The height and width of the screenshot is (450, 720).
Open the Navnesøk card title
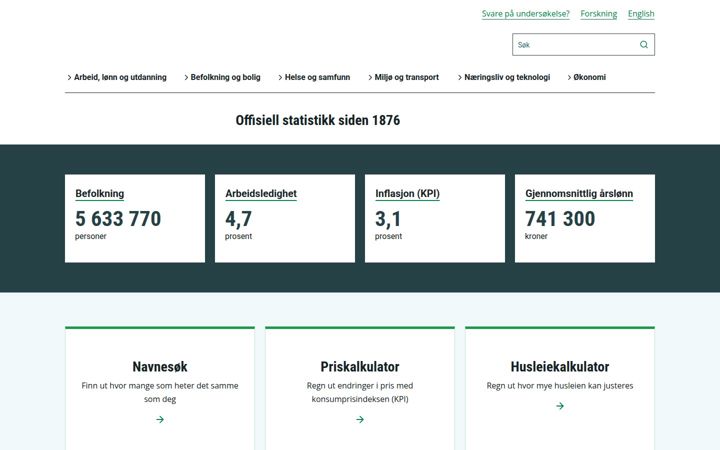coord(160,366)
